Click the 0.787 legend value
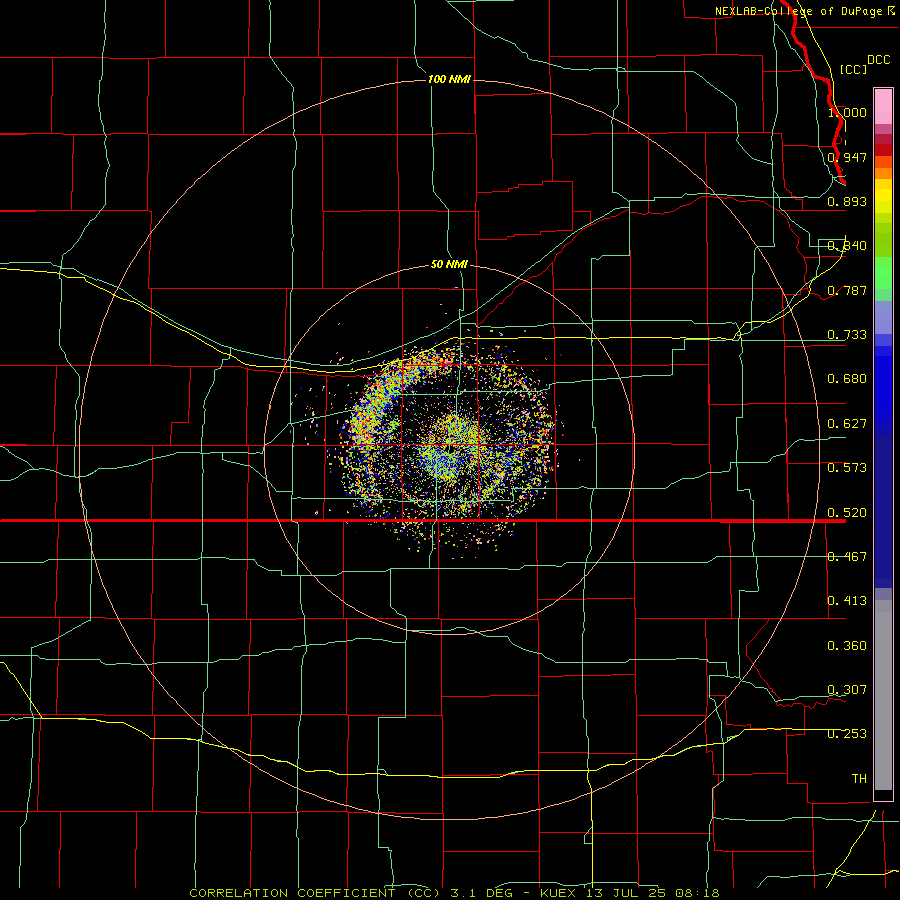The width and height of the screenshot is (900, 900). [847, 290]
